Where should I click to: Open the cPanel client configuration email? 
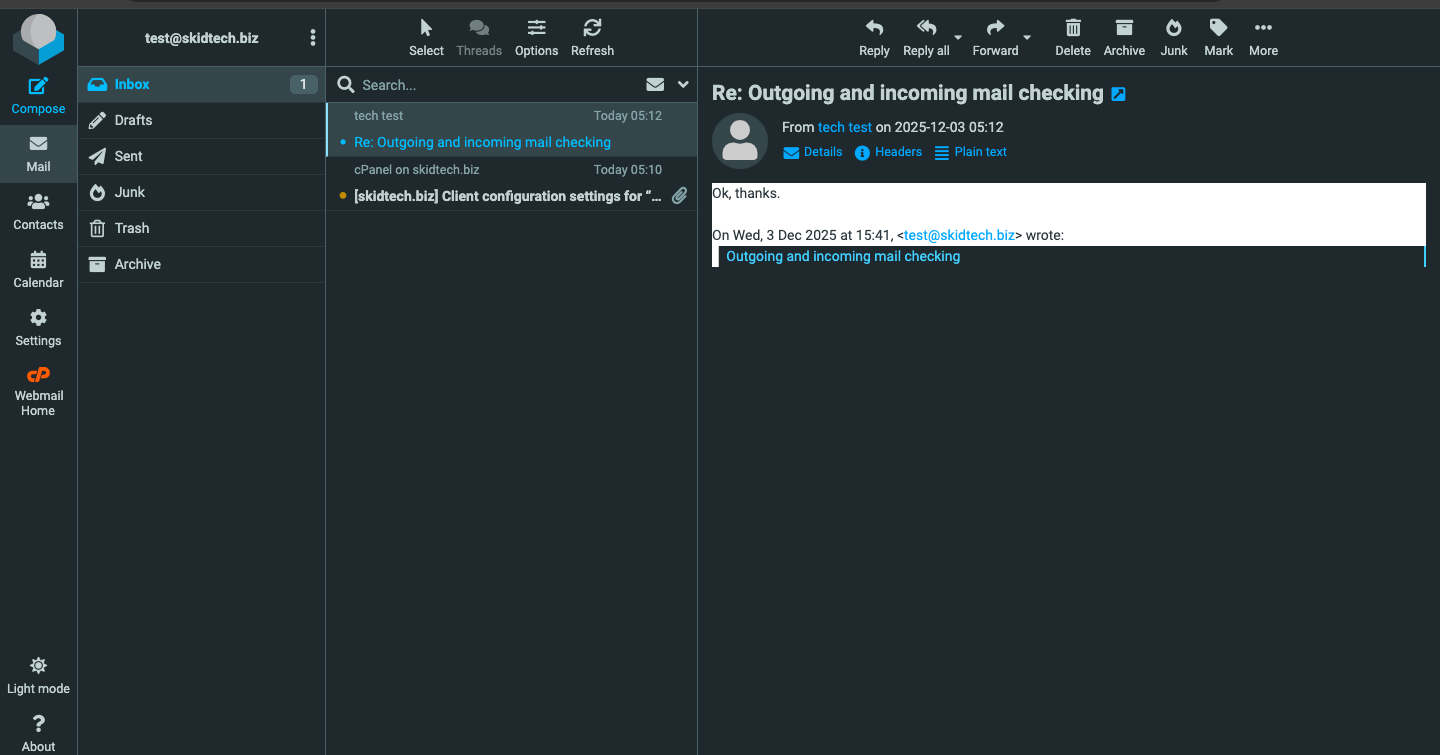pyautogui.click(x=507, y=196)
